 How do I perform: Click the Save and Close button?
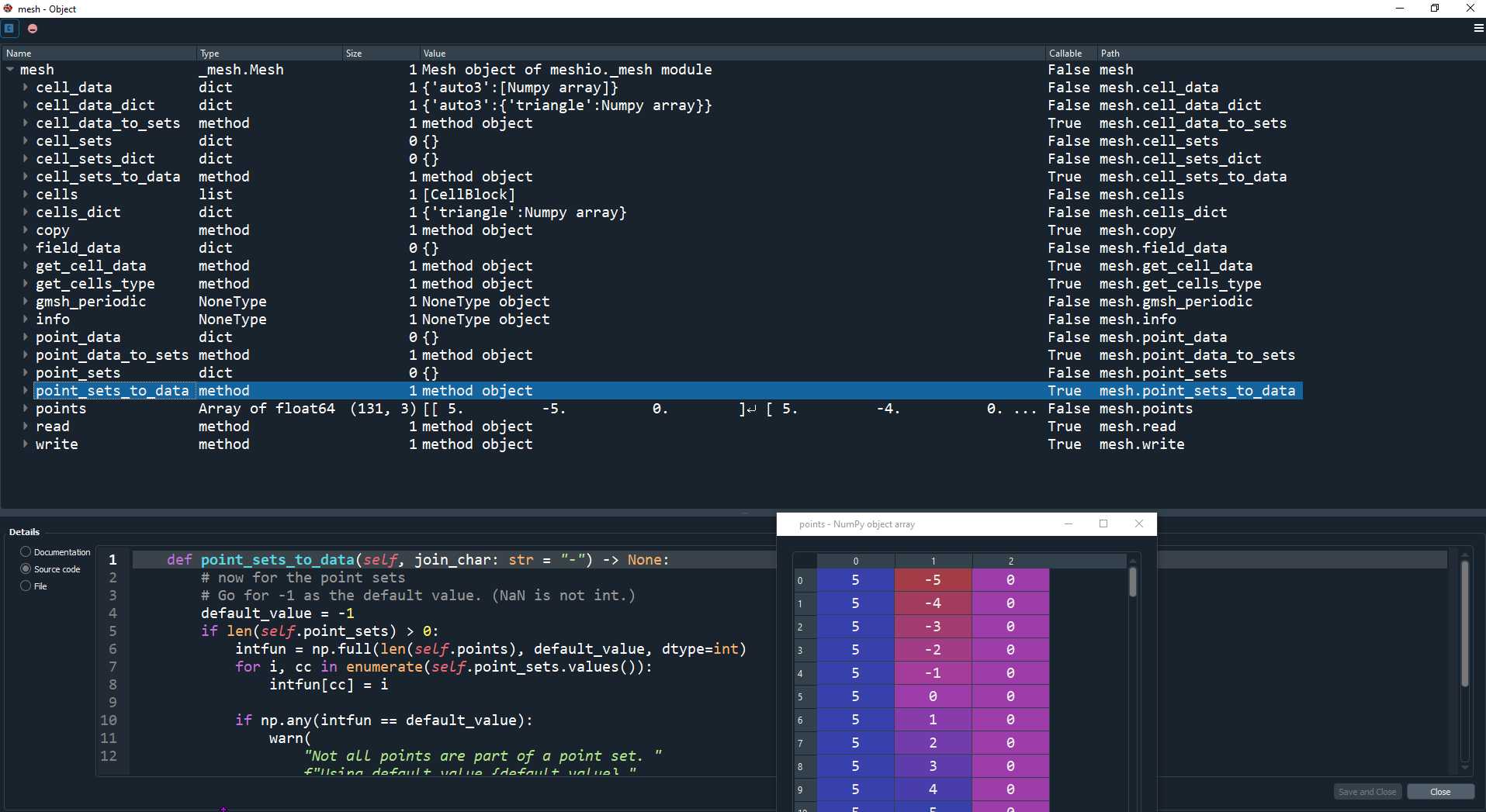(1367, 792)
